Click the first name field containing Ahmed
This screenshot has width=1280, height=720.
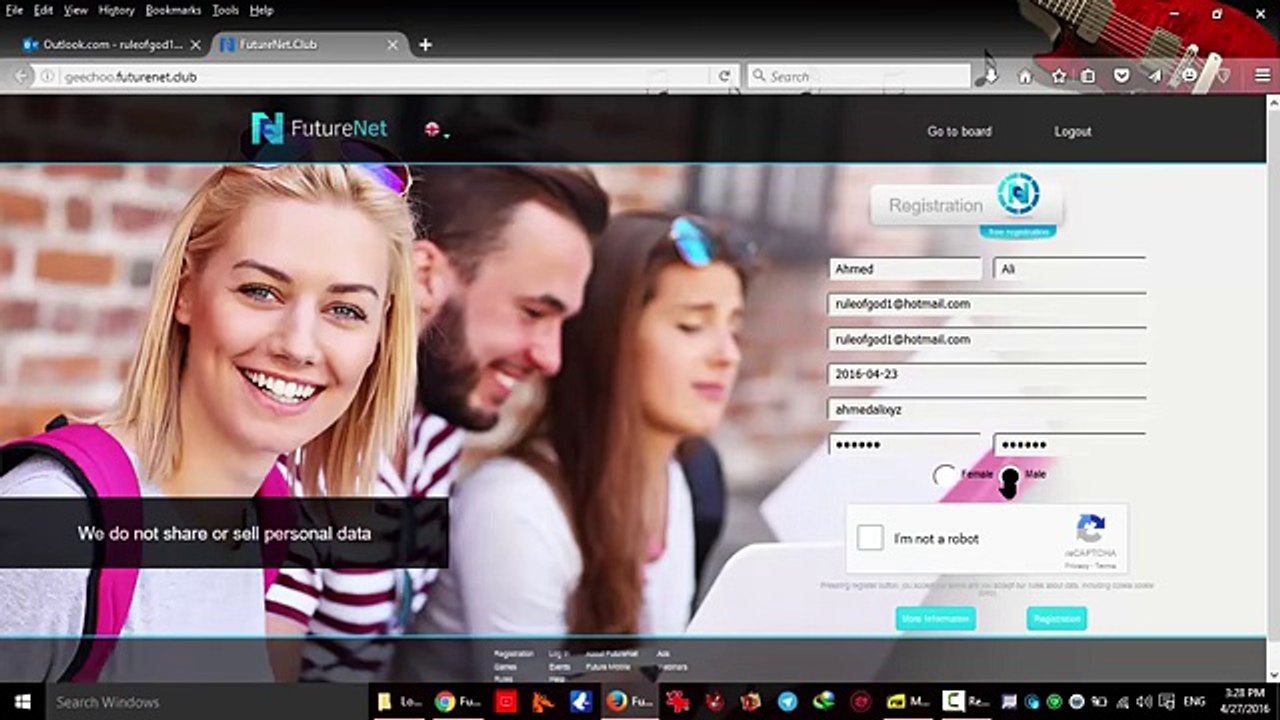pos(905,268)
